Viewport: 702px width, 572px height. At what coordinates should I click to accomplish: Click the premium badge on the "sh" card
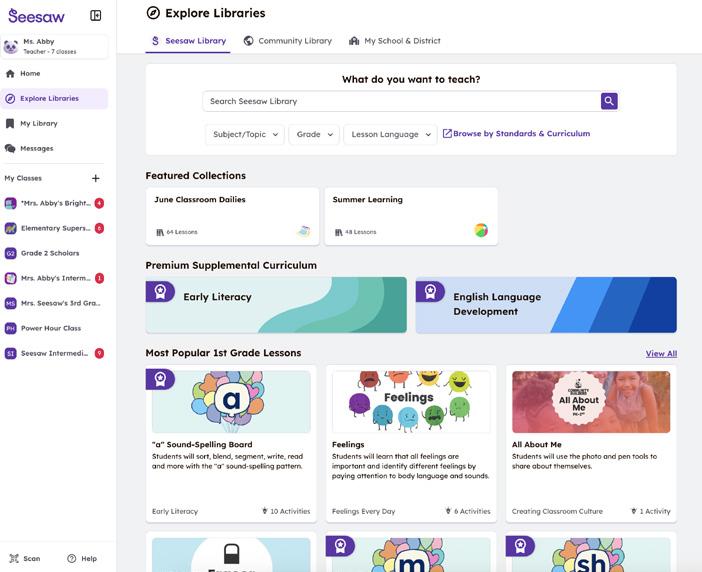click(x=520, y=546)
